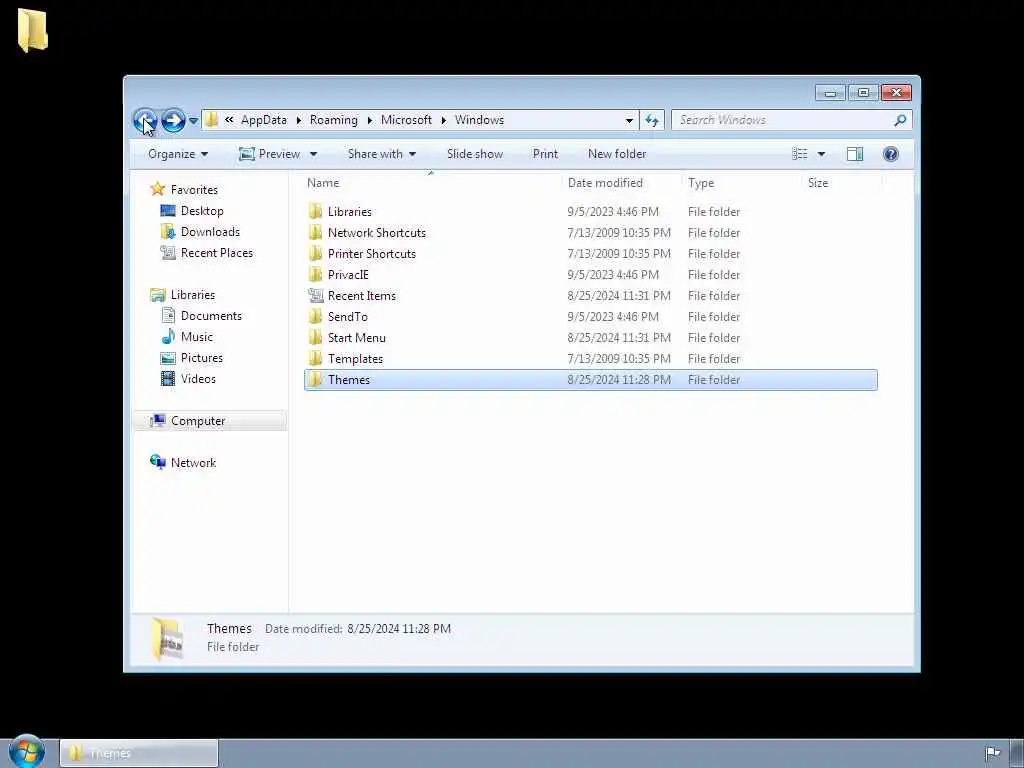The image size is (1024, 768).
Task: Navigate to Microsoft in the address bar
Action: pyautogui.click(x=406, y=120)
